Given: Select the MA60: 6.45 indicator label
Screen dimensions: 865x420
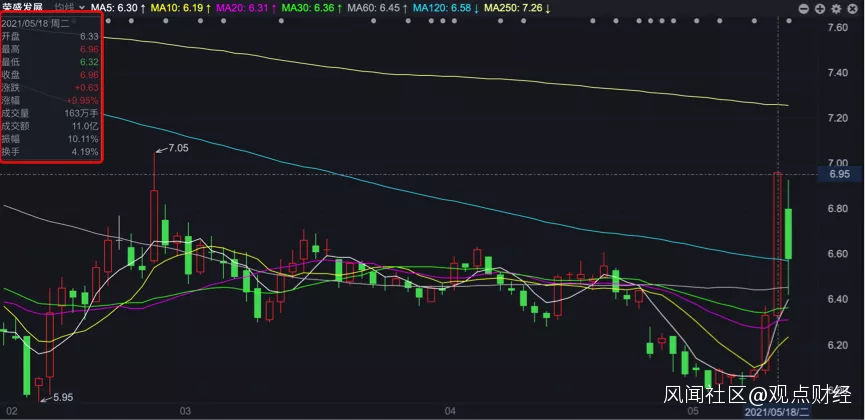Looking at the screenshot, I should 377,8.
